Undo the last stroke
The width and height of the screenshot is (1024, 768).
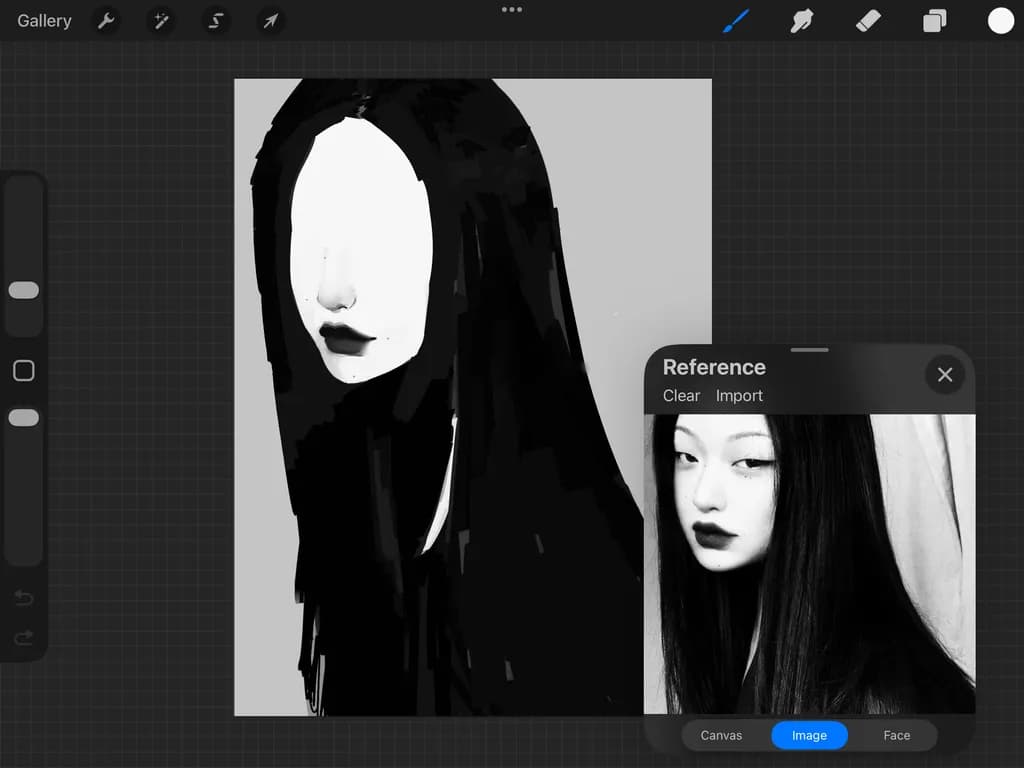[24, 598]
